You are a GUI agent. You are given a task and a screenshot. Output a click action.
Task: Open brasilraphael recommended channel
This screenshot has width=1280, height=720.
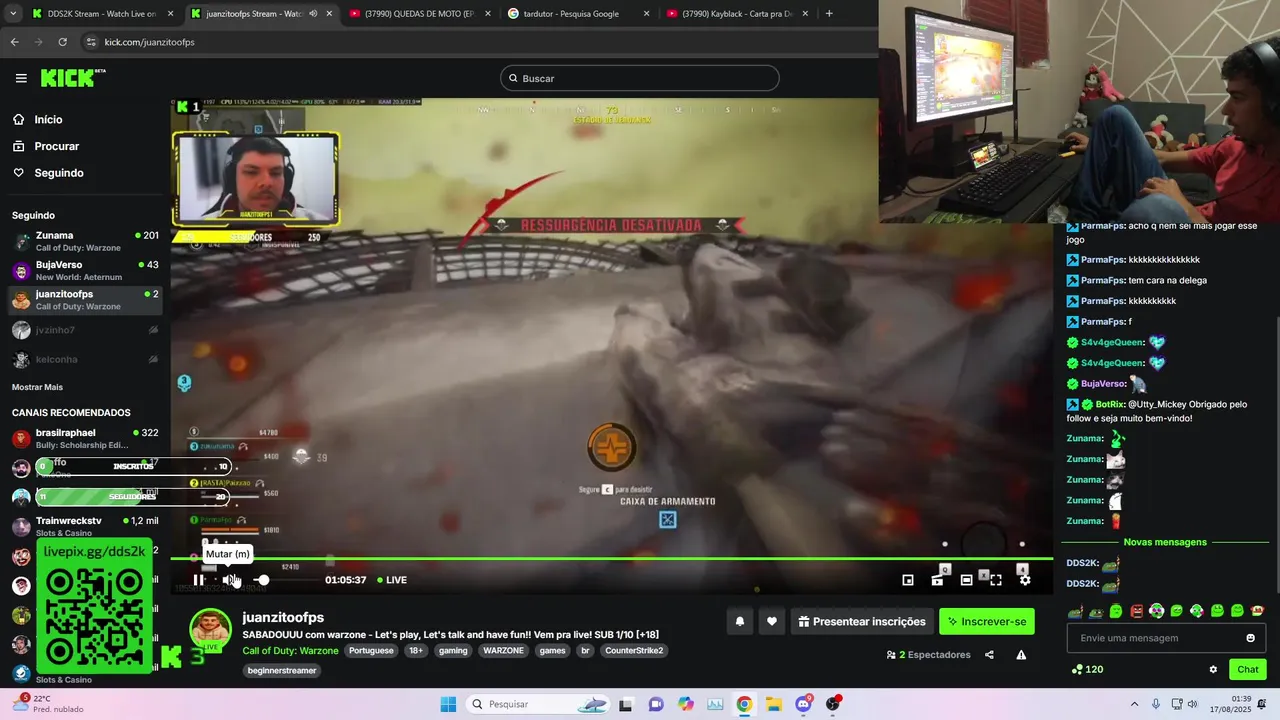pos(85,438)
